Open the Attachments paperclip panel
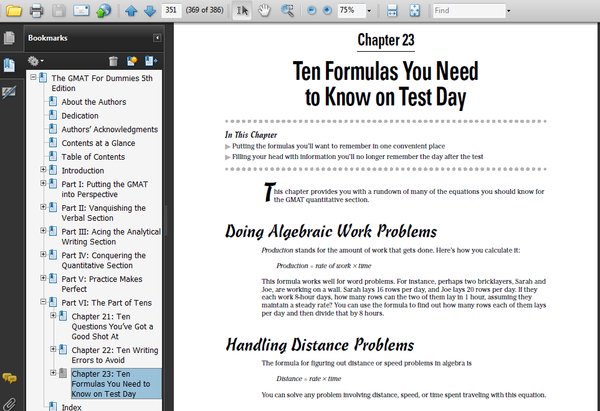Viewport: 600px width, 411px height. [9, 404]
